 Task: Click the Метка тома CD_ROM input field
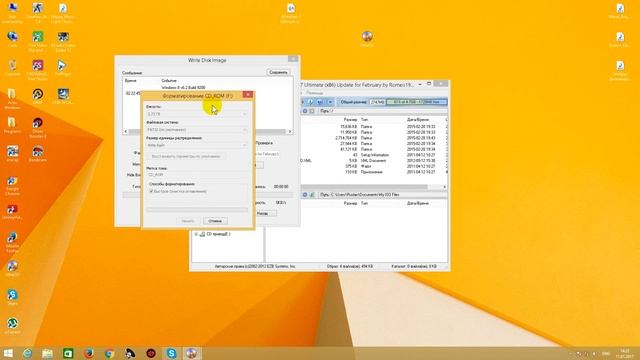197,175
